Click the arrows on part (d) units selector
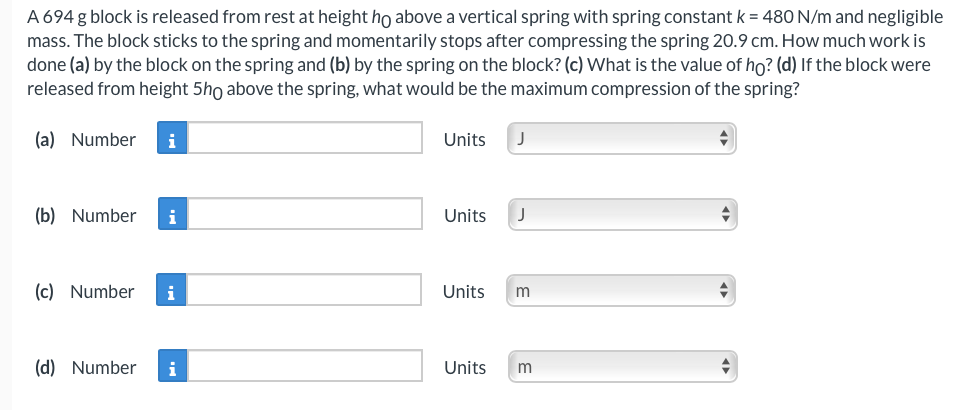970x410 pixels. [725, 368]
